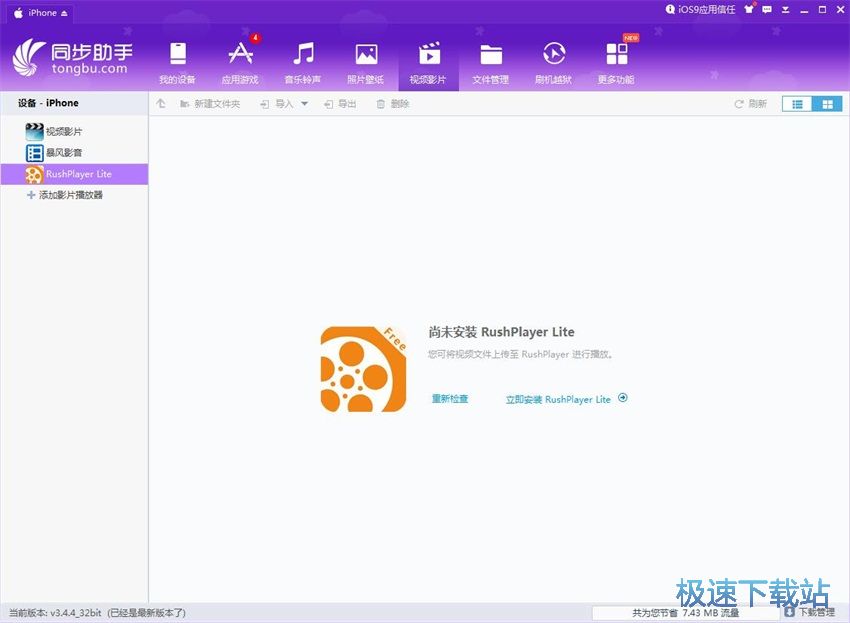Switch to the 照片壁纸 photos tab
Image resolution: width=850 pixels, height=623 pixels.
click(366, 63)
